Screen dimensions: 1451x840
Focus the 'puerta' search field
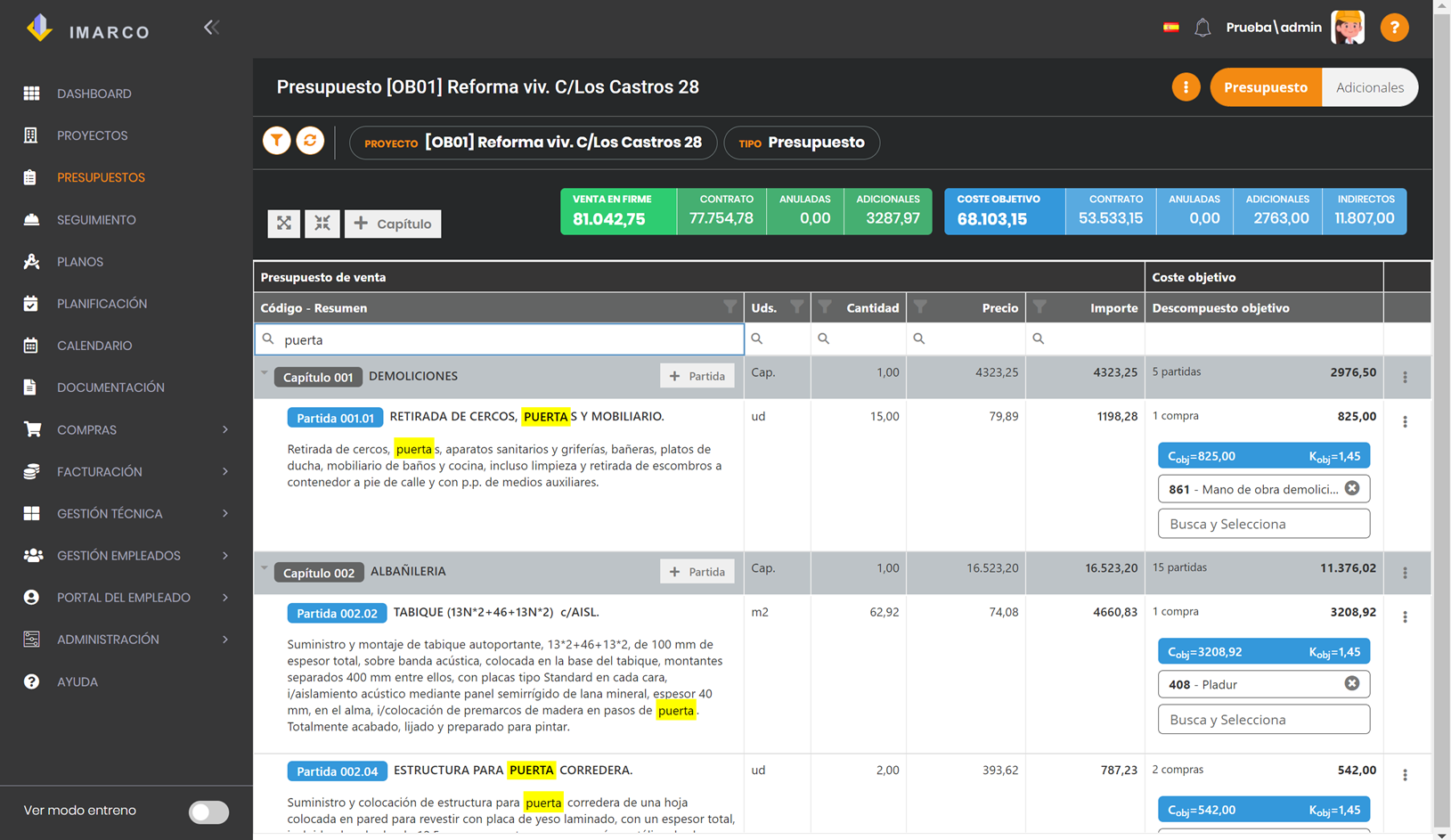pos(500,339)
